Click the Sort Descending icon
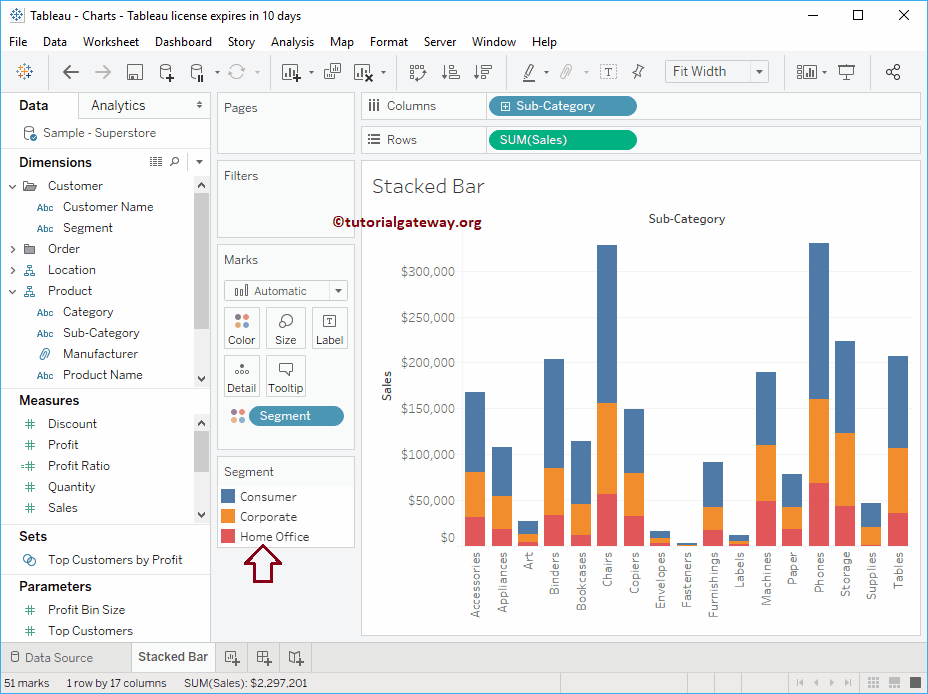The image size is (928, 694). pos(482,72)
